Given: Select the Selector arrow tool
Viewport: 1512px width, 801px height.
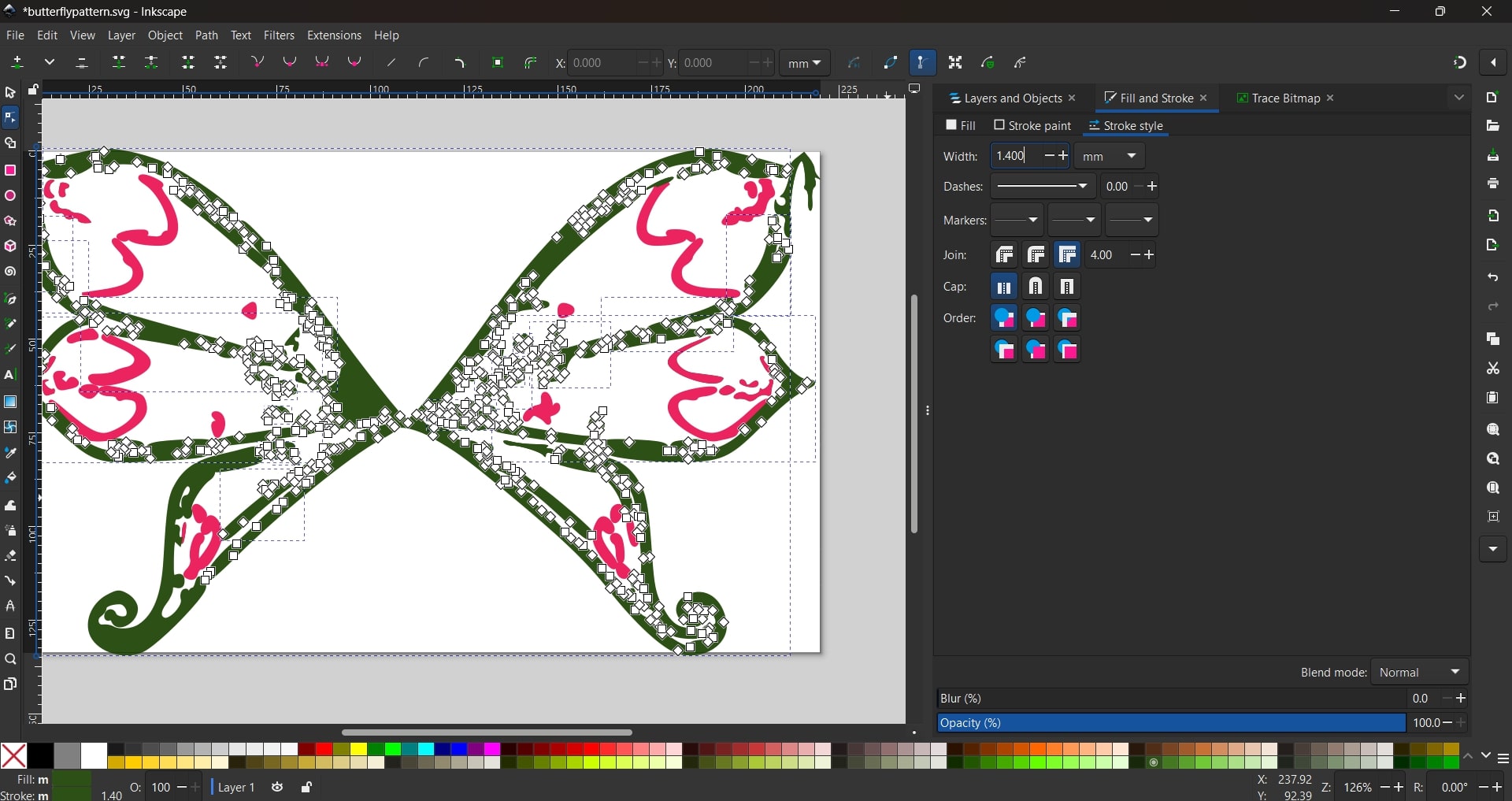Looking at the screenshot, I should pos(10,93).
